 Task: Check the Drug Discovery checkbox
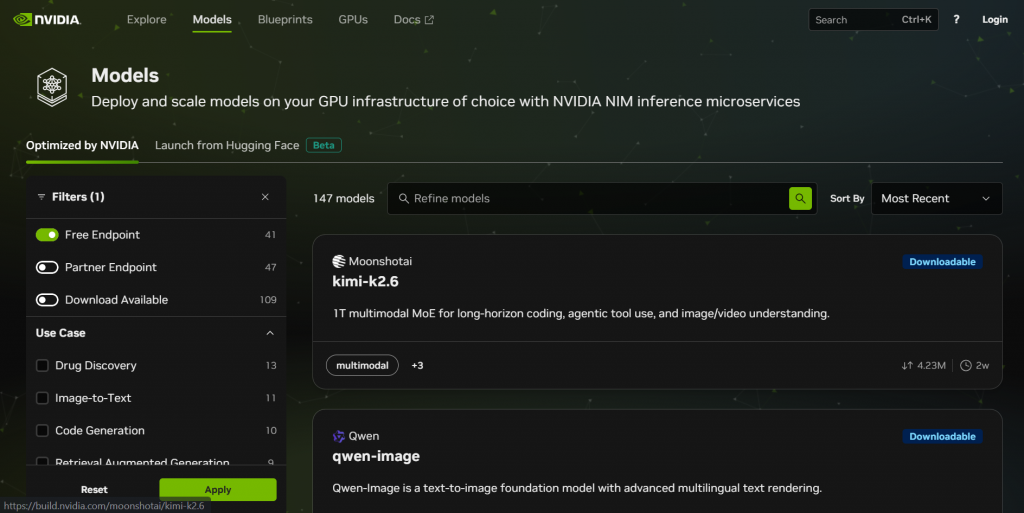point(42,365)
